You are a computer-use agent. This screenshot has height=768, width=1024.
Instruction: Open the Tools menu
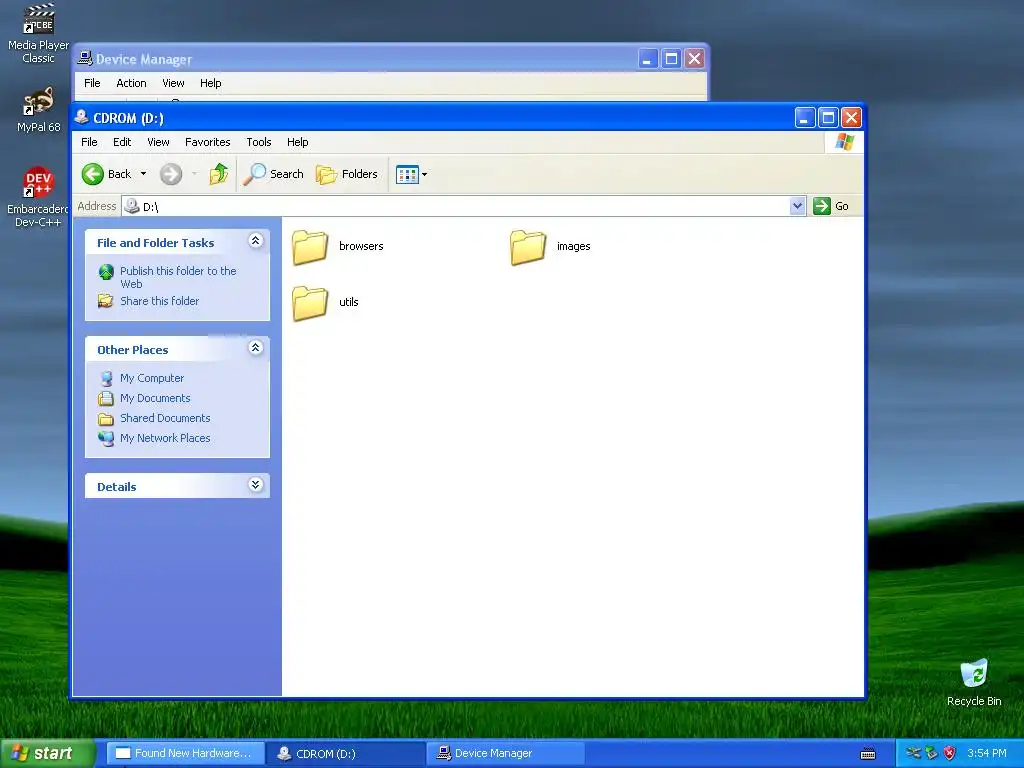pyautogui.click(x=259, y=142)
